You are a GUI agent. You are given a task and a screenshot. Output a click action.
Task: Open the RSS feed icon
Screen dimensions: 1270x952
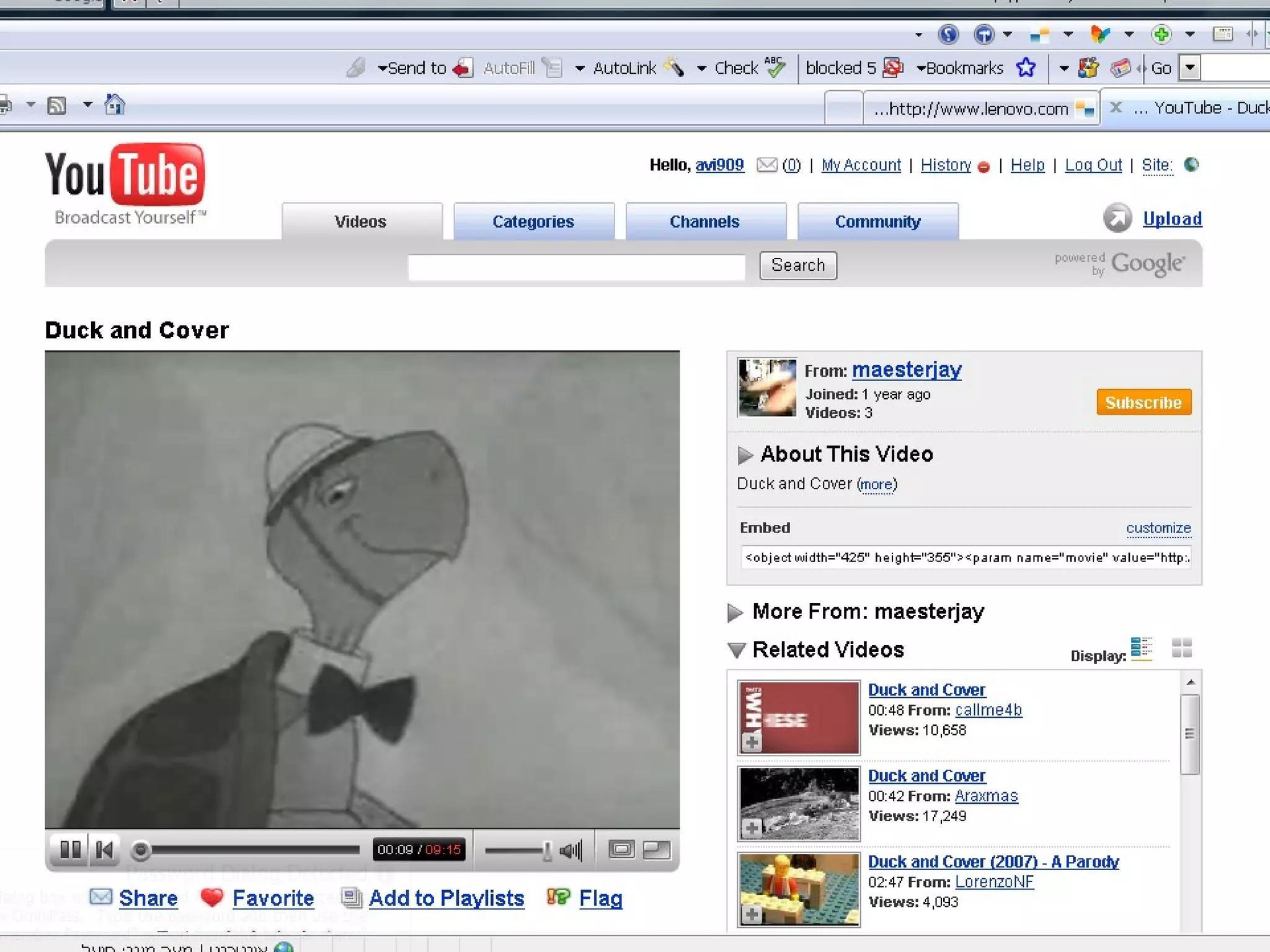[57, 105]
